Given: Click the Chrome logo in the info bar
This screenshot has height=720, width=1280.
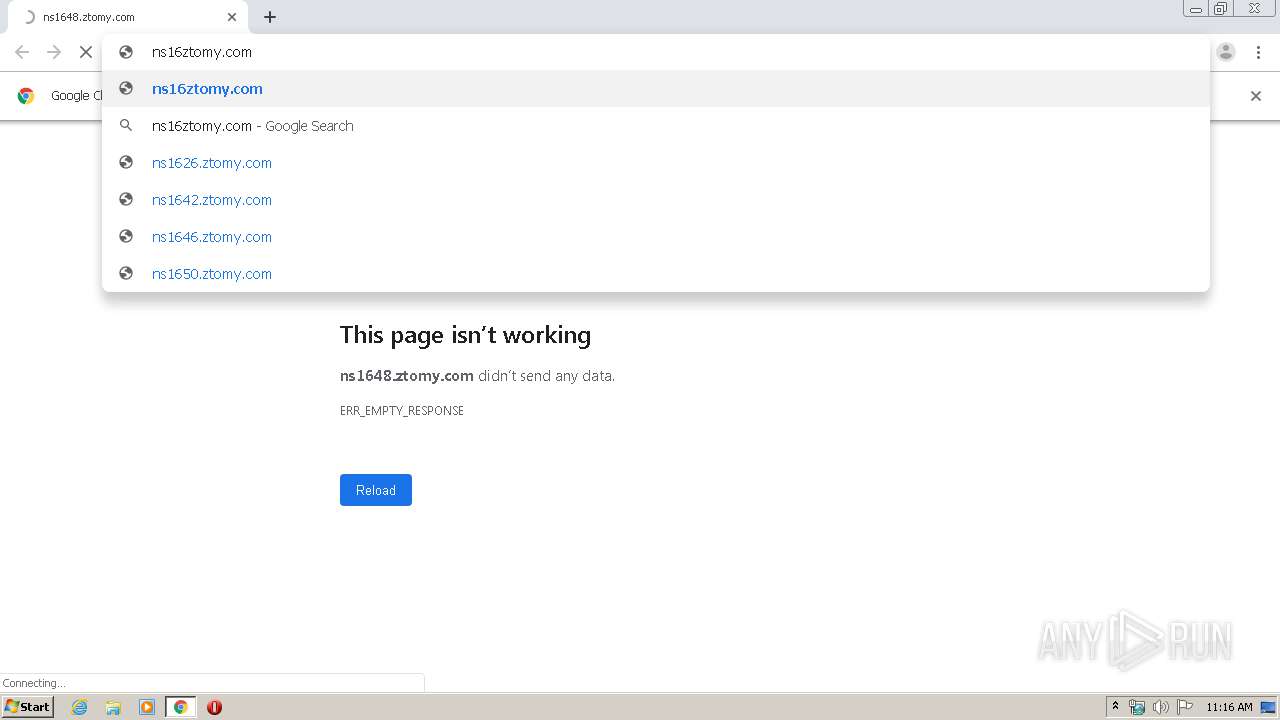Looking at the screenshot, I should pyautogui.click(x=26, y=96).
